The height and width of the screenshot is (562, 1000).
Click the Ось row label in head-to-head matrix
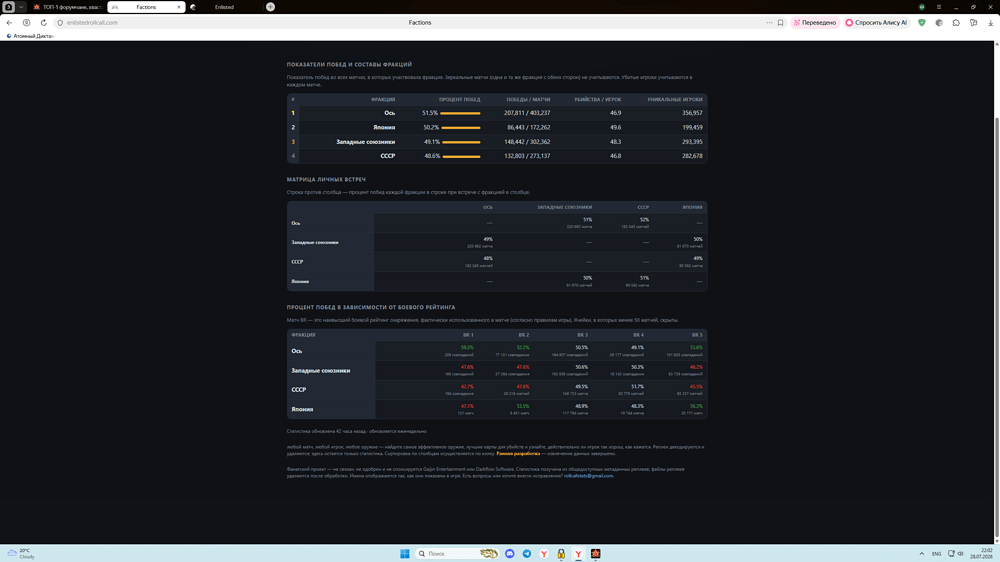[x=296, y=223]
